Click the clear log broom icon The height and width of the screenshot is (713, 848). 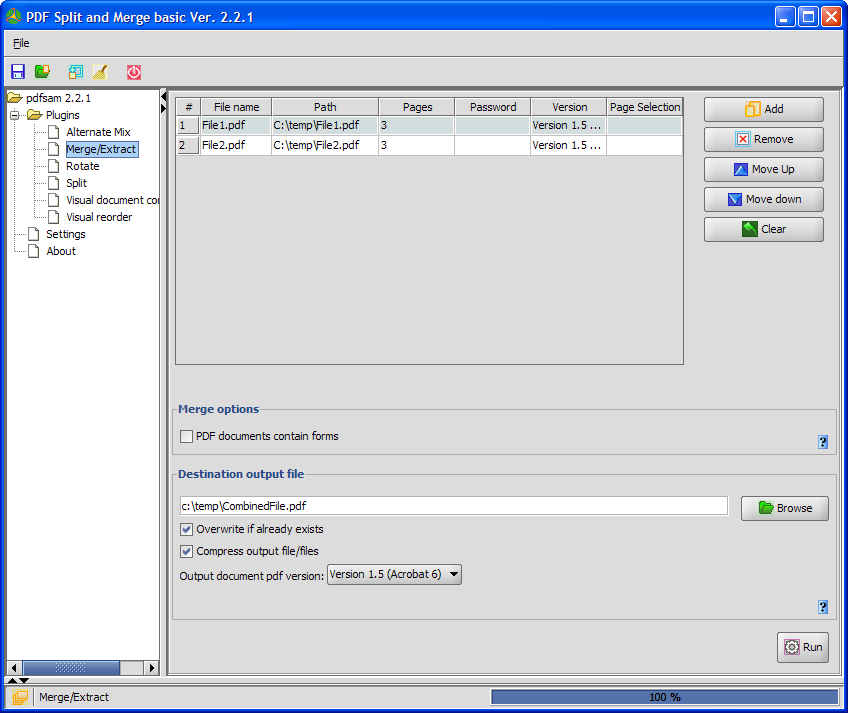[x=100, y=72]
